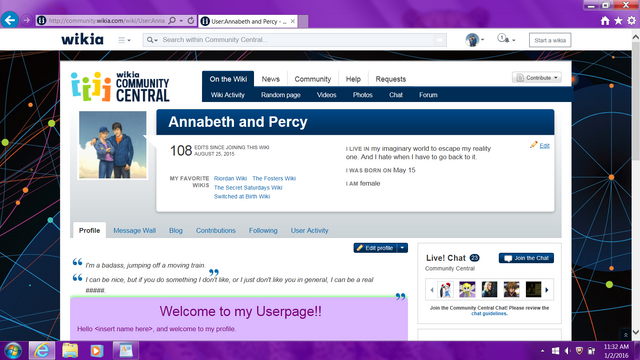Viewport: 640px width, 360px height.
Task: Expand the Contribute dropdown
Action: pos(537,78)
